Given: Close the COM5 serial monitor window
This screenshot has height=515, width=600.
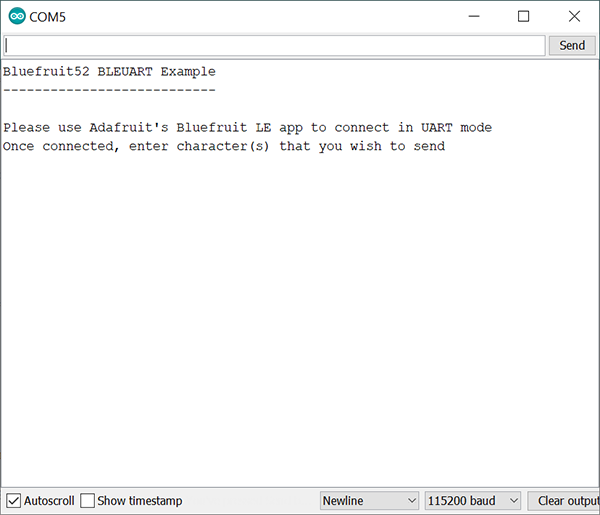Looking at the screenshot, I should click(574, 16).
